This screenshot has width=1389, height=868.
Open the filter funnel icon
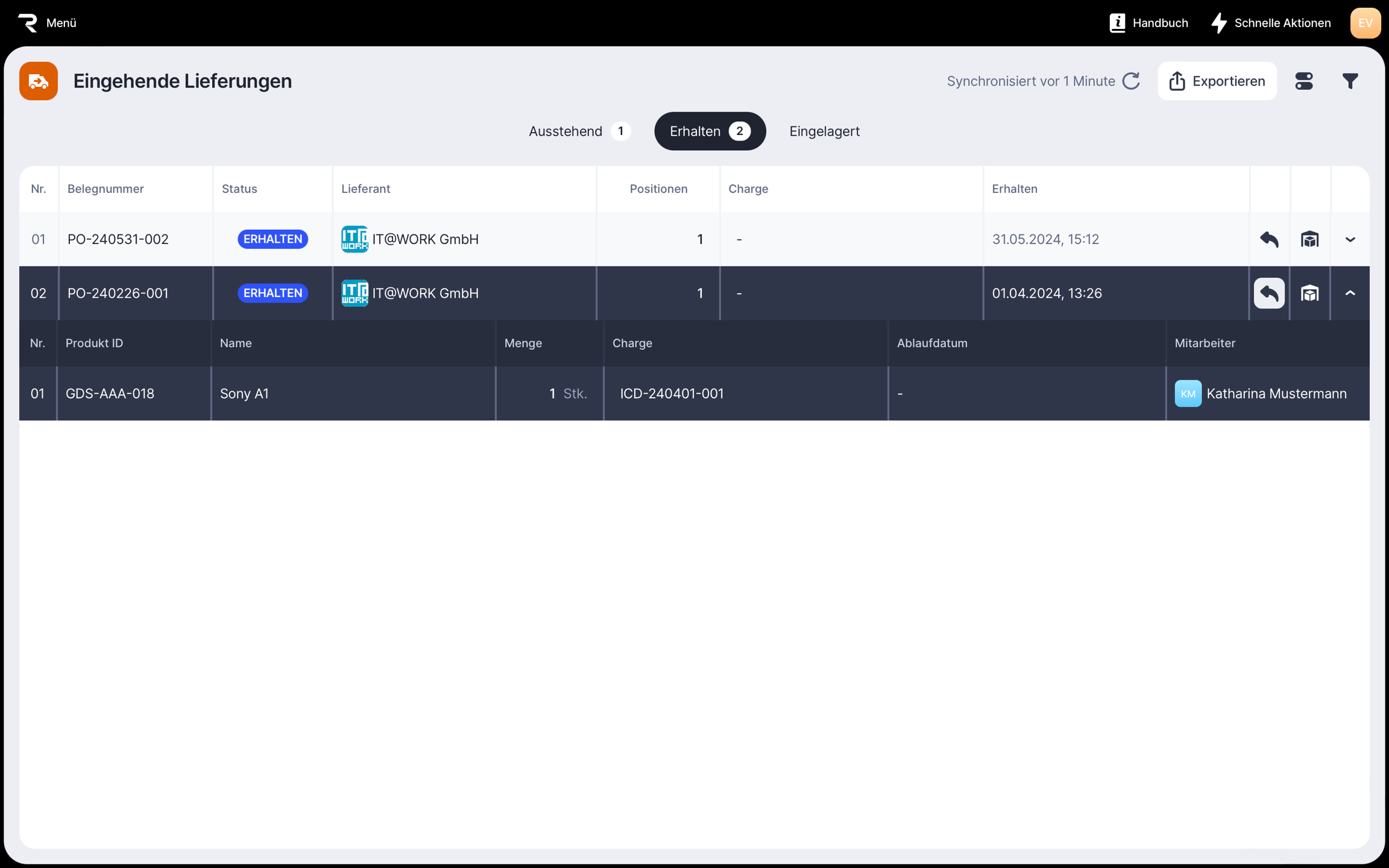click(x=1350, y=81)
